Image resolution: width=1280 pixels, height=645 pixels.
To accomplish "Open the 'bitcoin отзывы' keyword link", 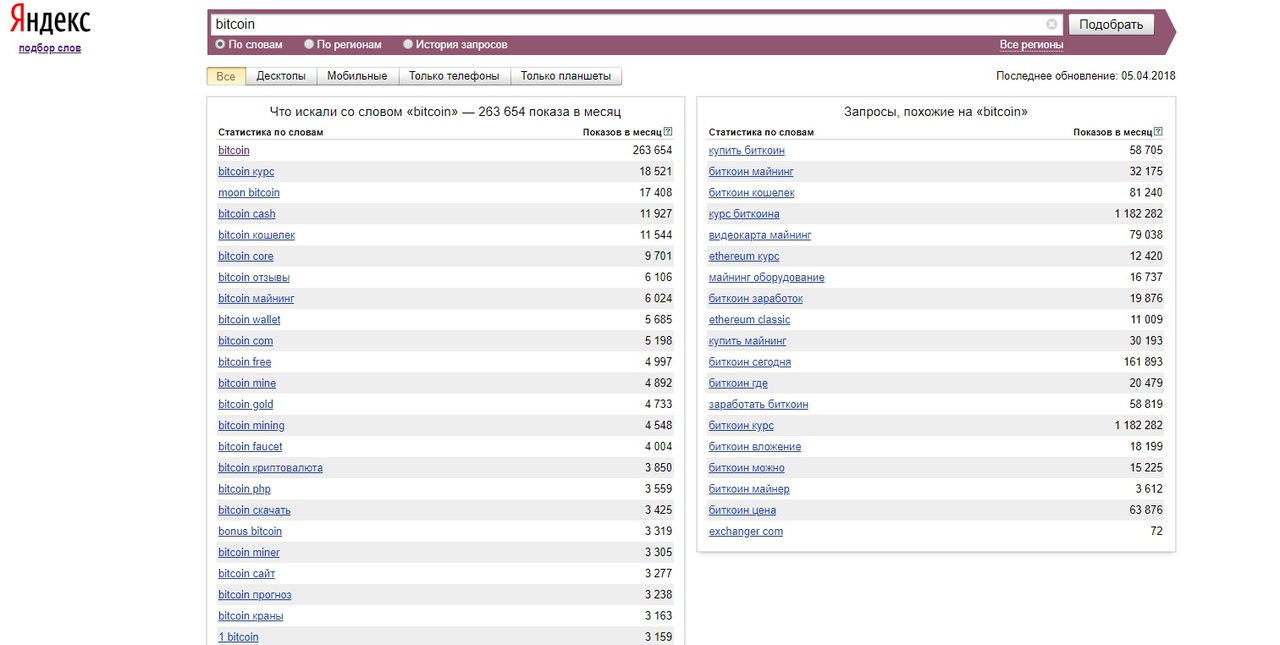I will (254, 278).
